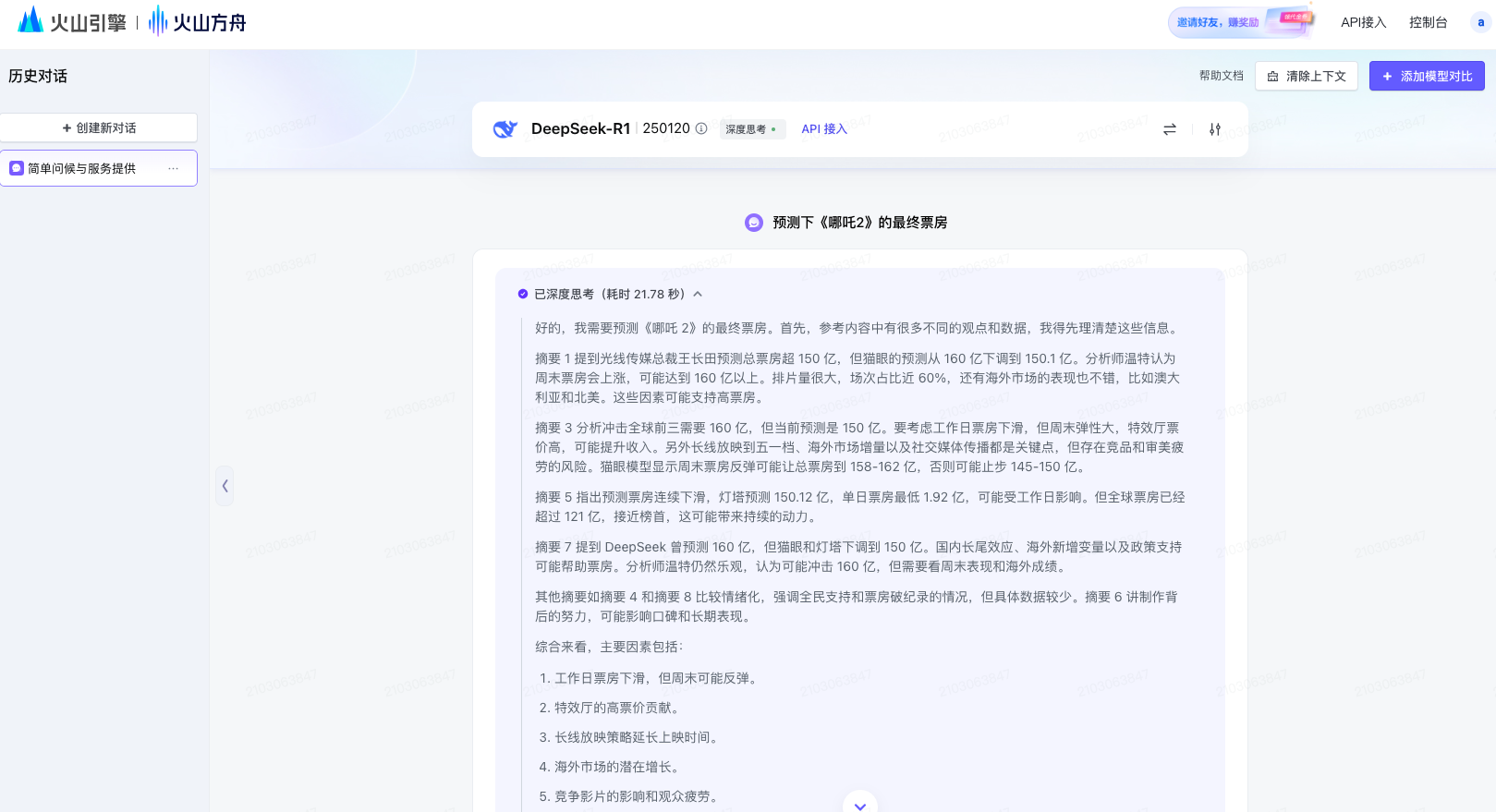Click the 火山方舟 logo
This screenshot has width=1496, height=812.
198,21
